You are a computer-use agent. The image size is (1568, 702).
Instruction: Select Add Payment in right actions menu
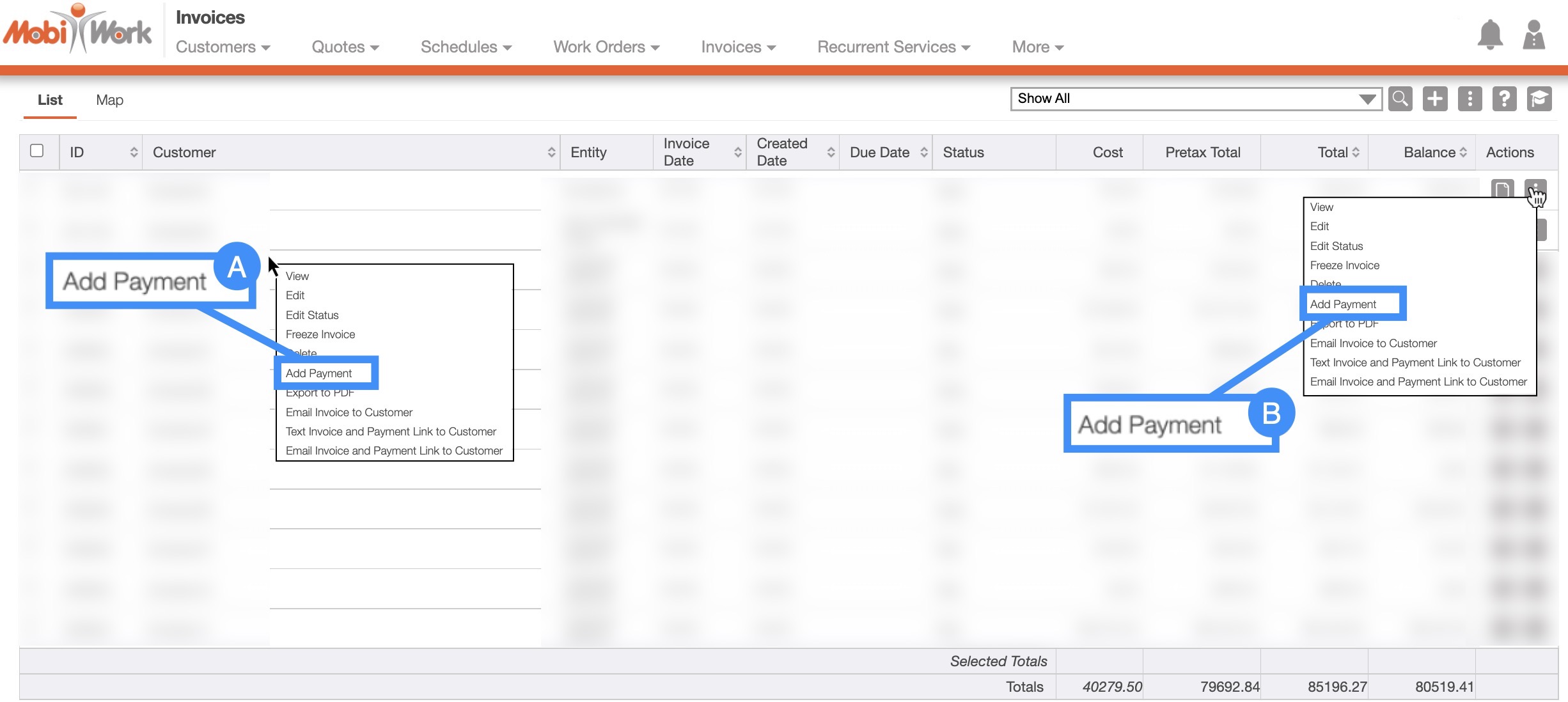[x=1343, y=304]
